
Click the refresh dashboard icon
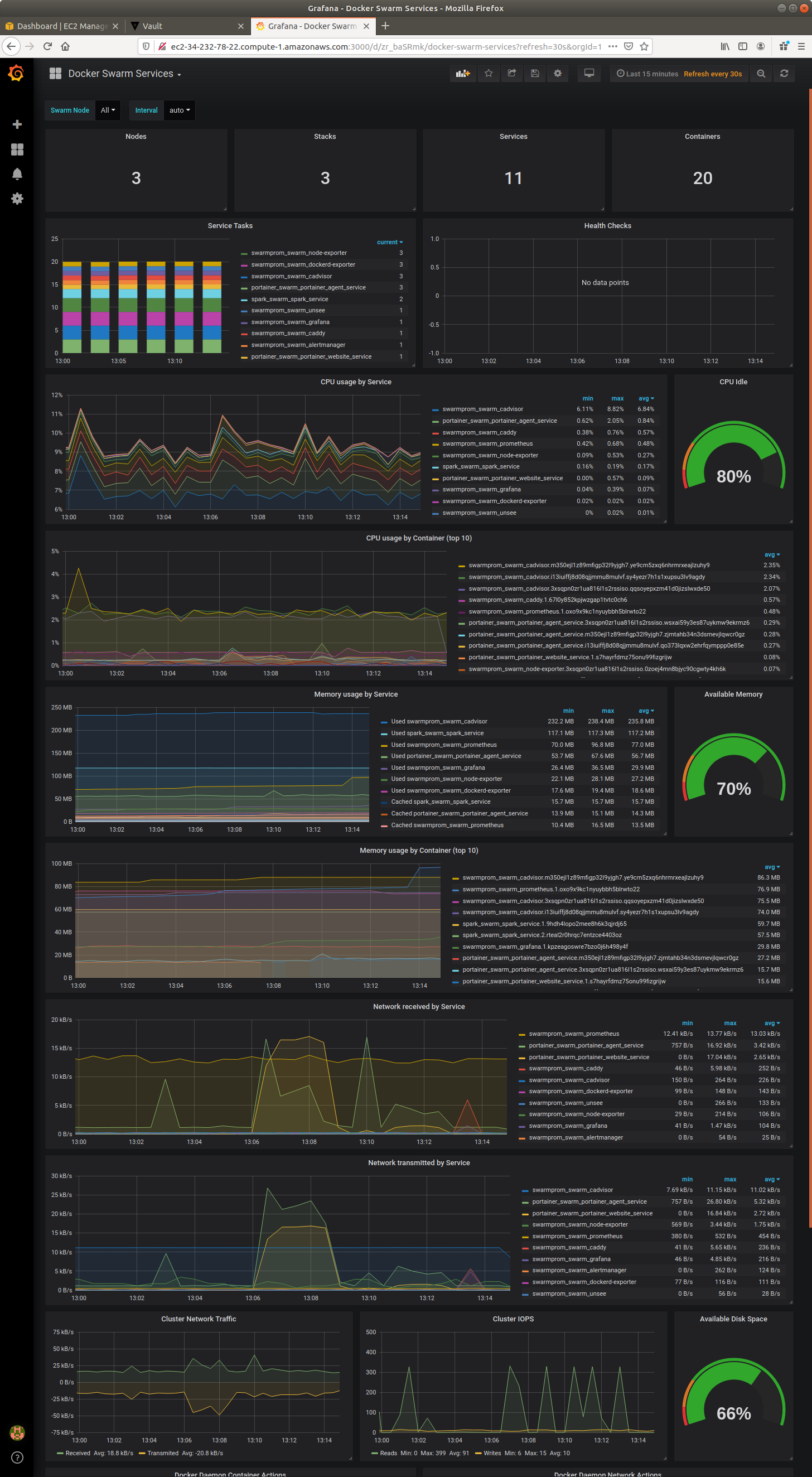pos(784,74)
